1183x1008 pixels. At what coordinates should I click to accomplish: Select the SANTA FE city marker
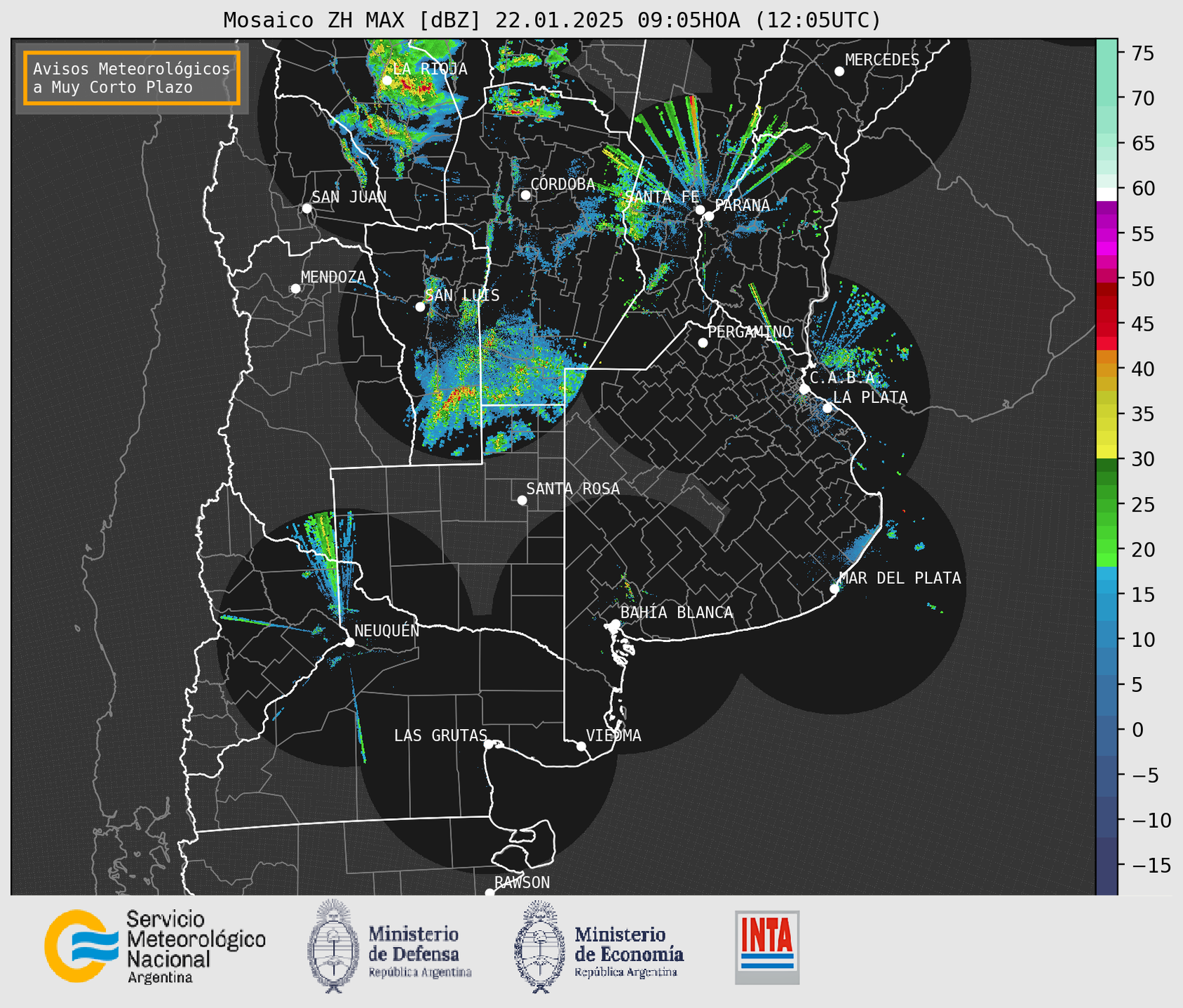point(700,210)
